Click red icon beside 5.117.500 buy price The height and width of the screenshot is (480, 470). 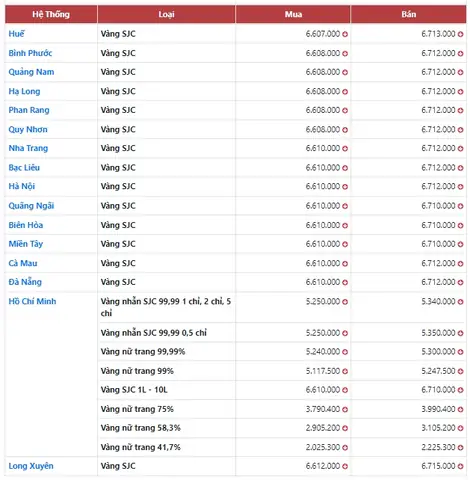click(x=345, y=372)
